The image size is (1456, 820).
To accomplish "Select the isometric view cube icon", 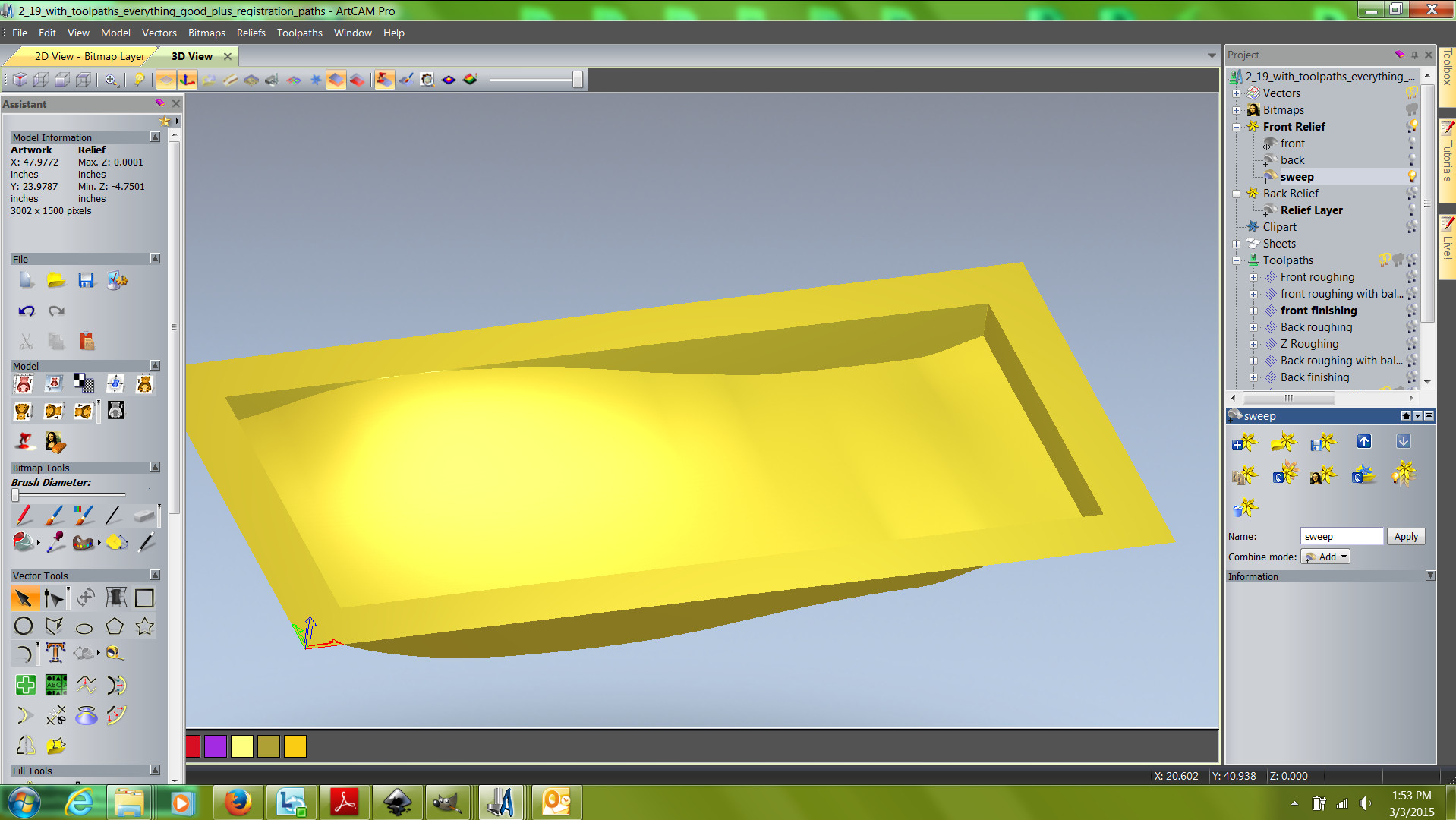I will point(20,80).
